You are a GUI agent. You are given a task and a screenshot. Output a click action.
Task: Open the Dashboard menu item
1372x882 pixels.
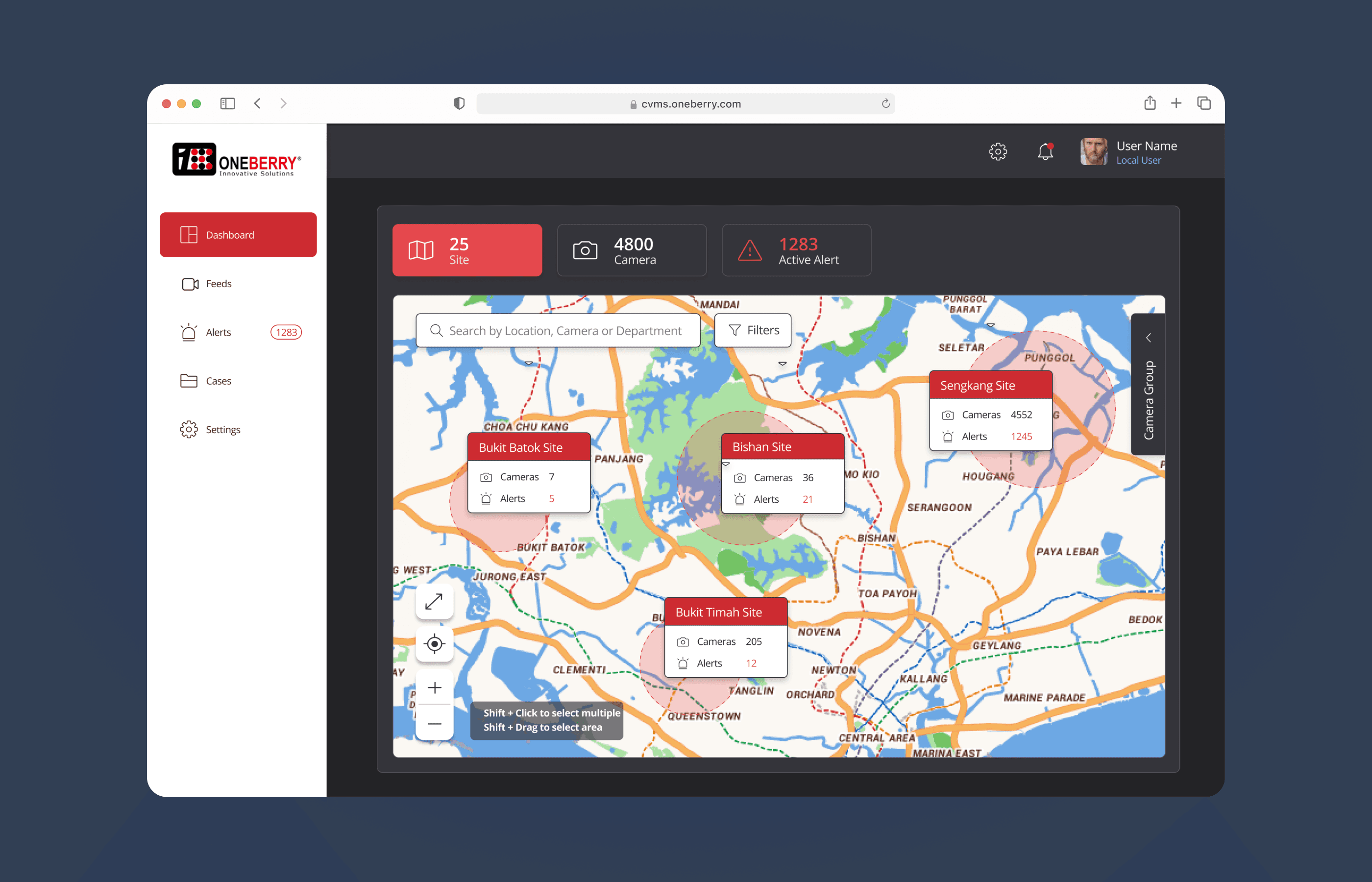coord(238,235)
